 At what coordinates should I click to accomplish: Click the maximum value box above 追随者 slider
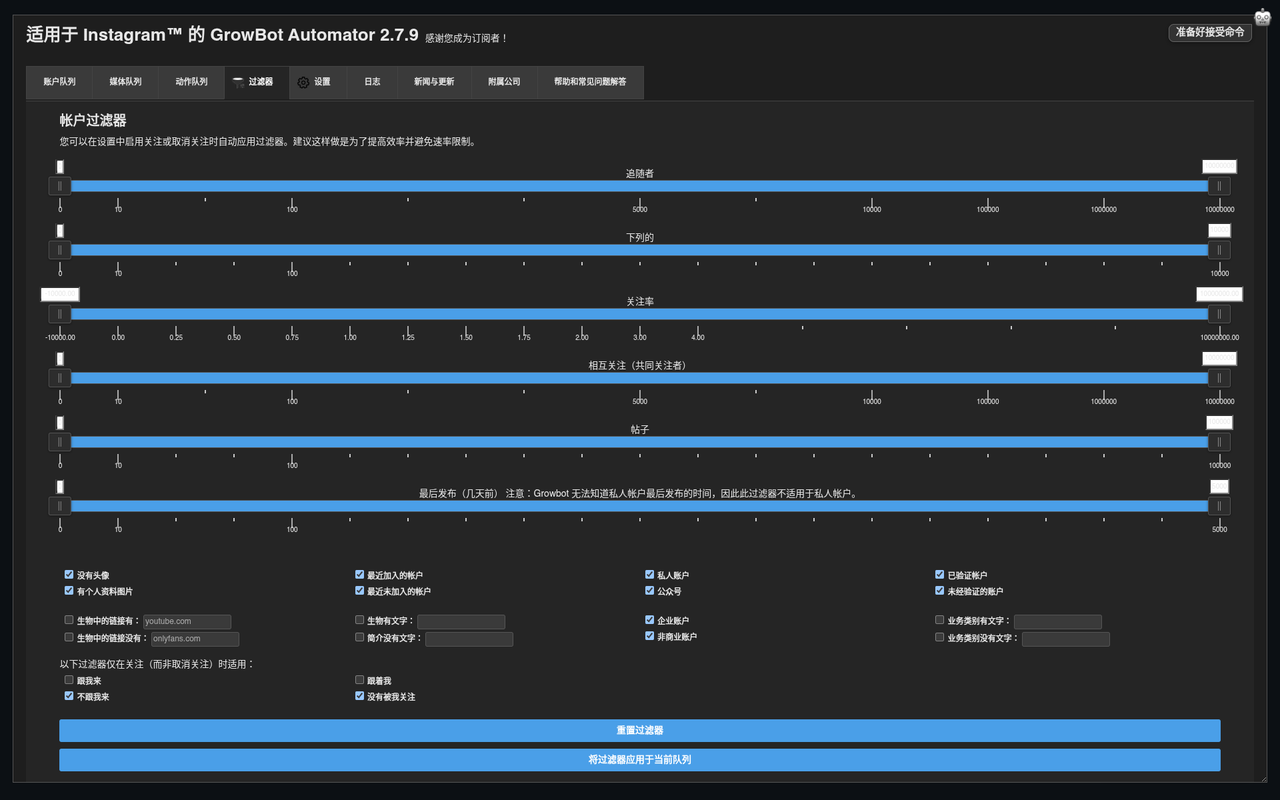[1219, 167]
